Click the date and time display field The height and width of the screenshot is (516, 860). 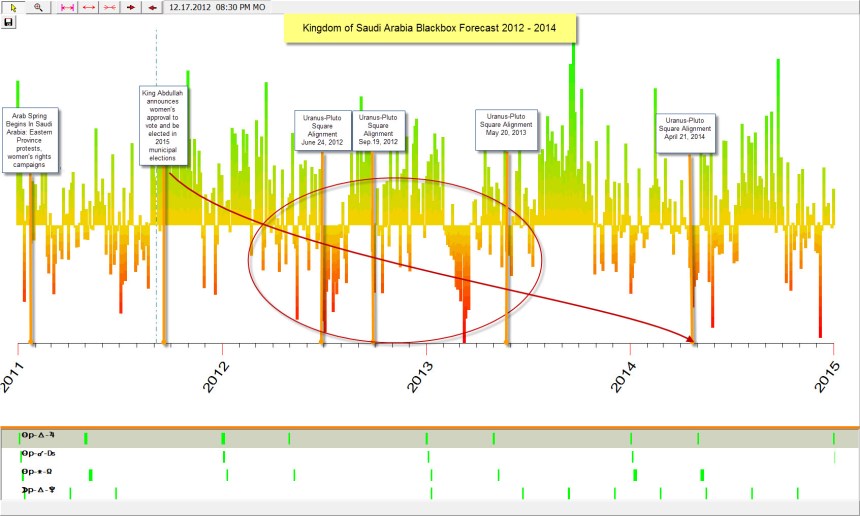[x=217, y=6]
